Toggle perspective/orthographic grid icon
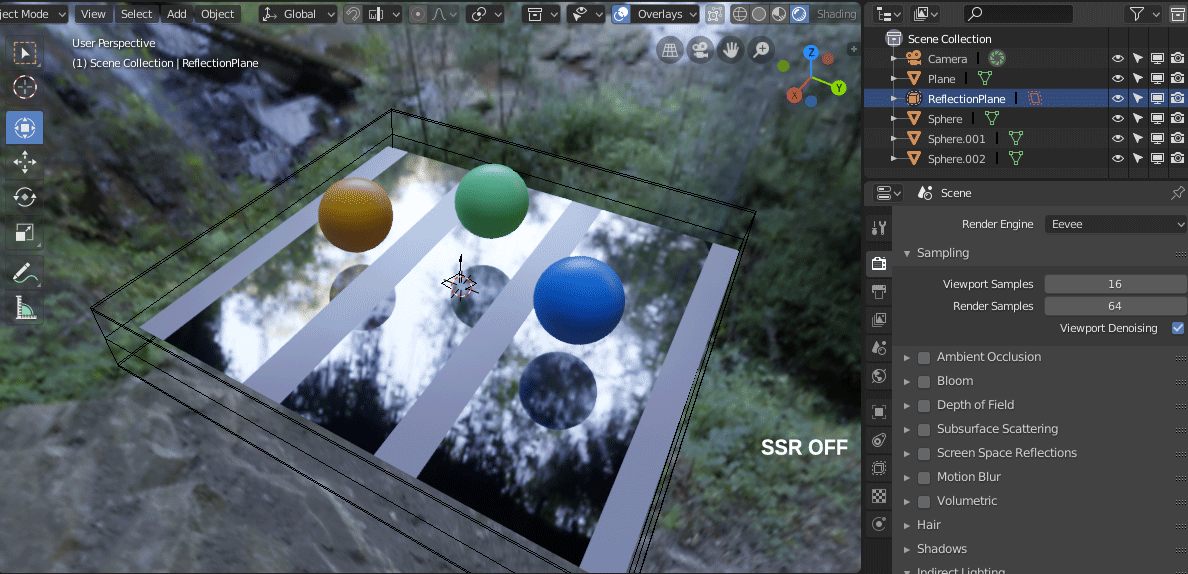1188x574 pixels. click(x=670, y=50)
